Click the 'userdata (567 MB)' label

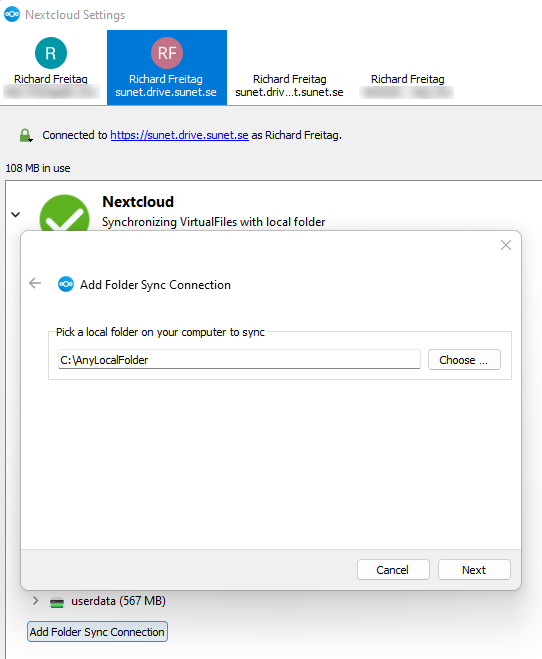[118, 601]
